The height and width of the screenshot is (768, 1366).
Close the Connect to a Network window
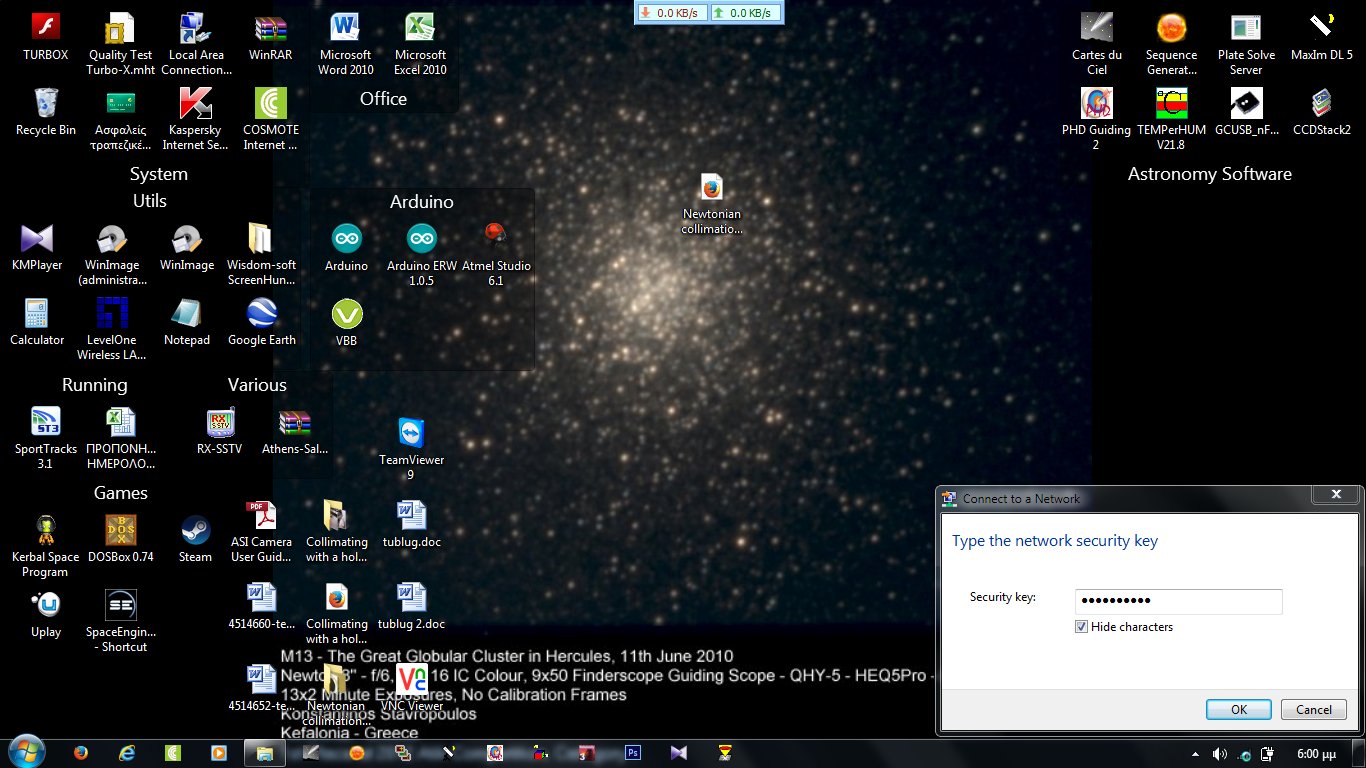tap(1337, 495)
